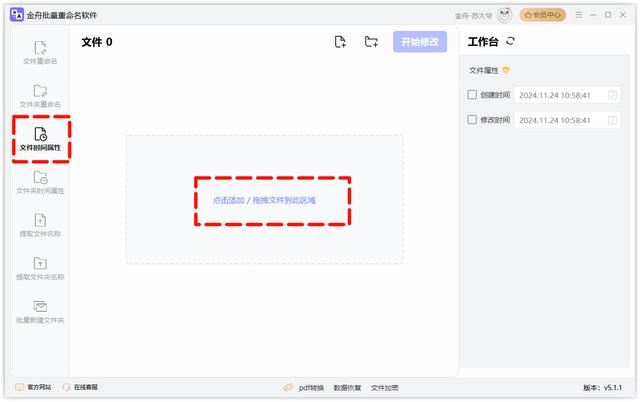This screenshot has width=640, height=402.
Task: Open 提取文件夹名称 tool
Action: pyautogui.click(x=40, y=268)
